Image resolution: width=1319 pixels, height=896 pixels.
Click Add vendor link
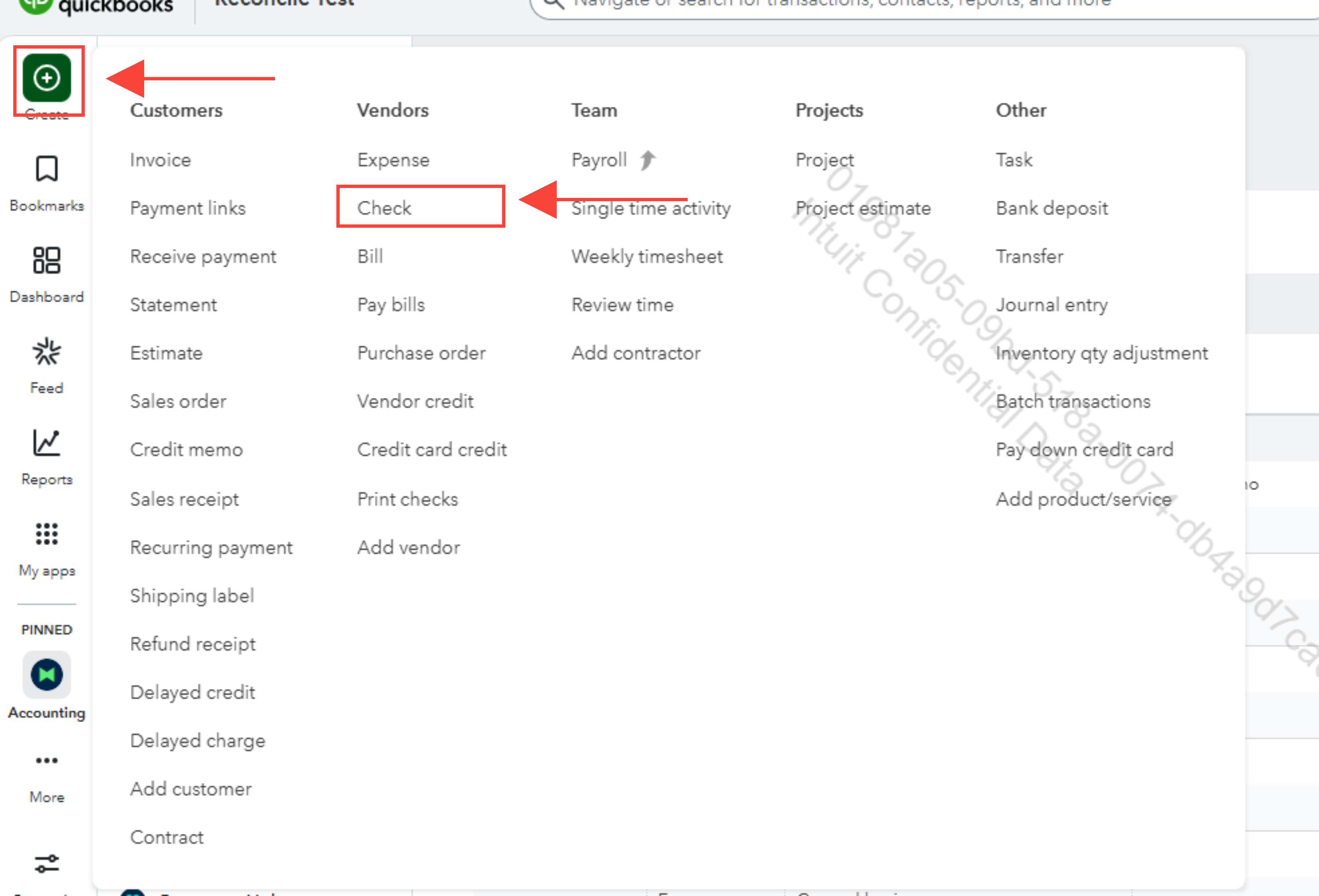click(408, 547)
